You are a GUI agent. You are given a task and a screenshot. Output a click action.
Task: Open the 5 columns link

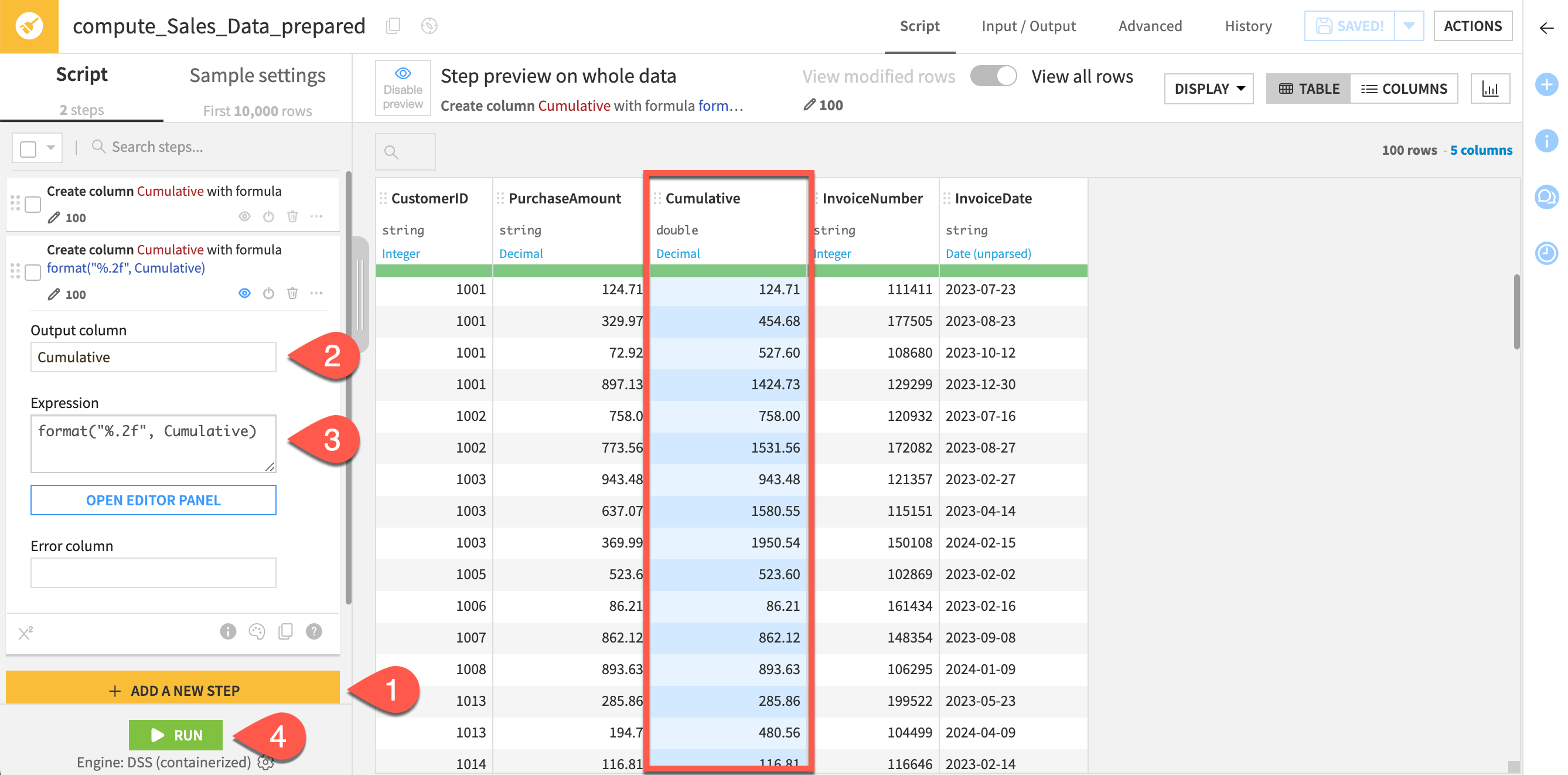tap(1480, 151)
